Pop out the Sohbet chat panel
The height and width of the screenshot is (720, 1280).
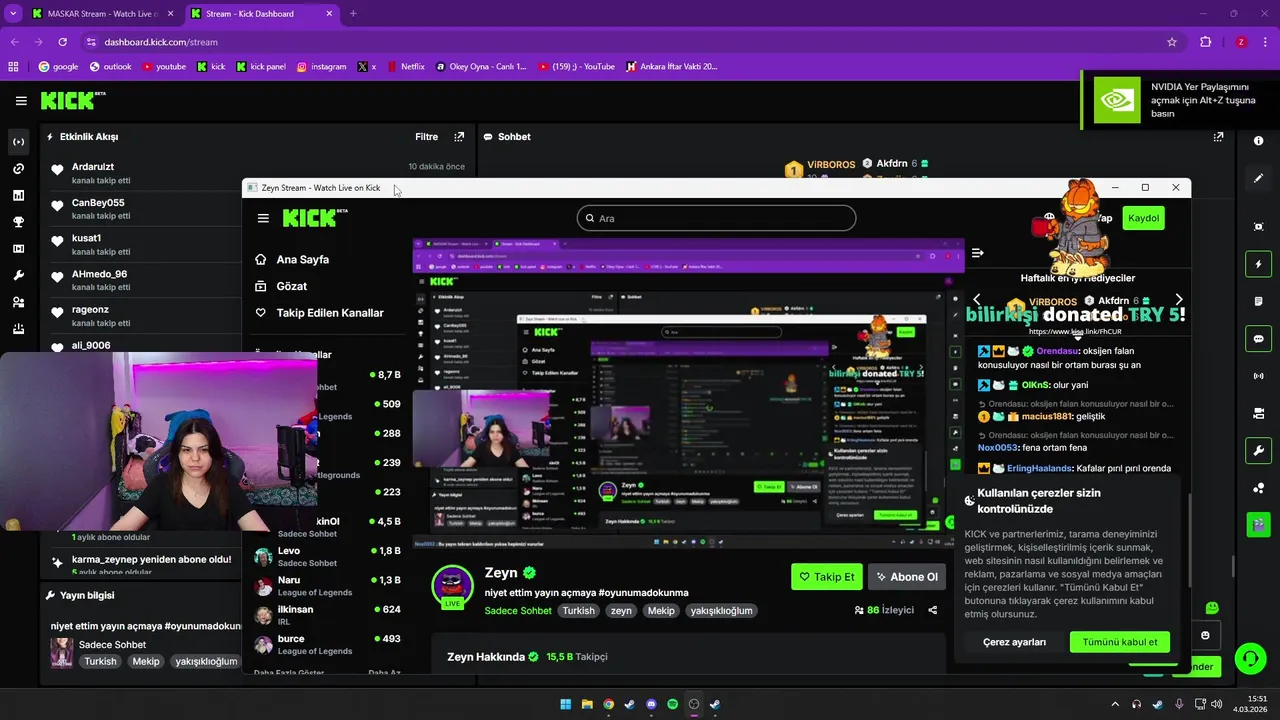[1218, 137]
